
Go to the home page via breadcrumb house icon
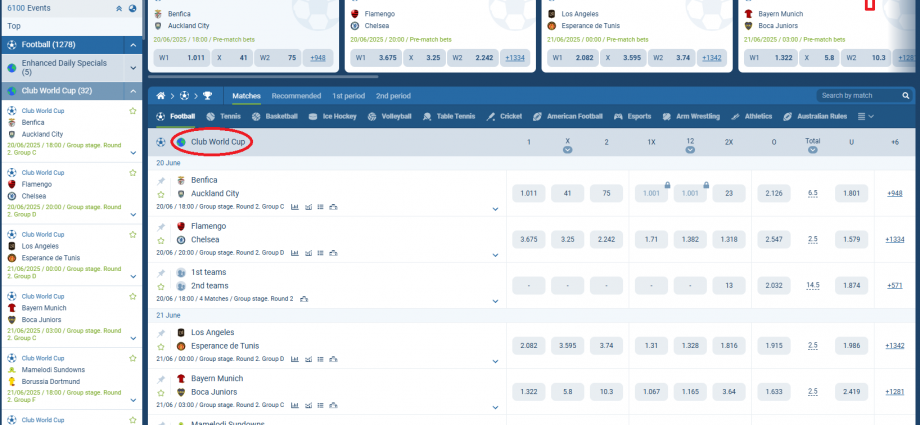click(x=161, y=96)
